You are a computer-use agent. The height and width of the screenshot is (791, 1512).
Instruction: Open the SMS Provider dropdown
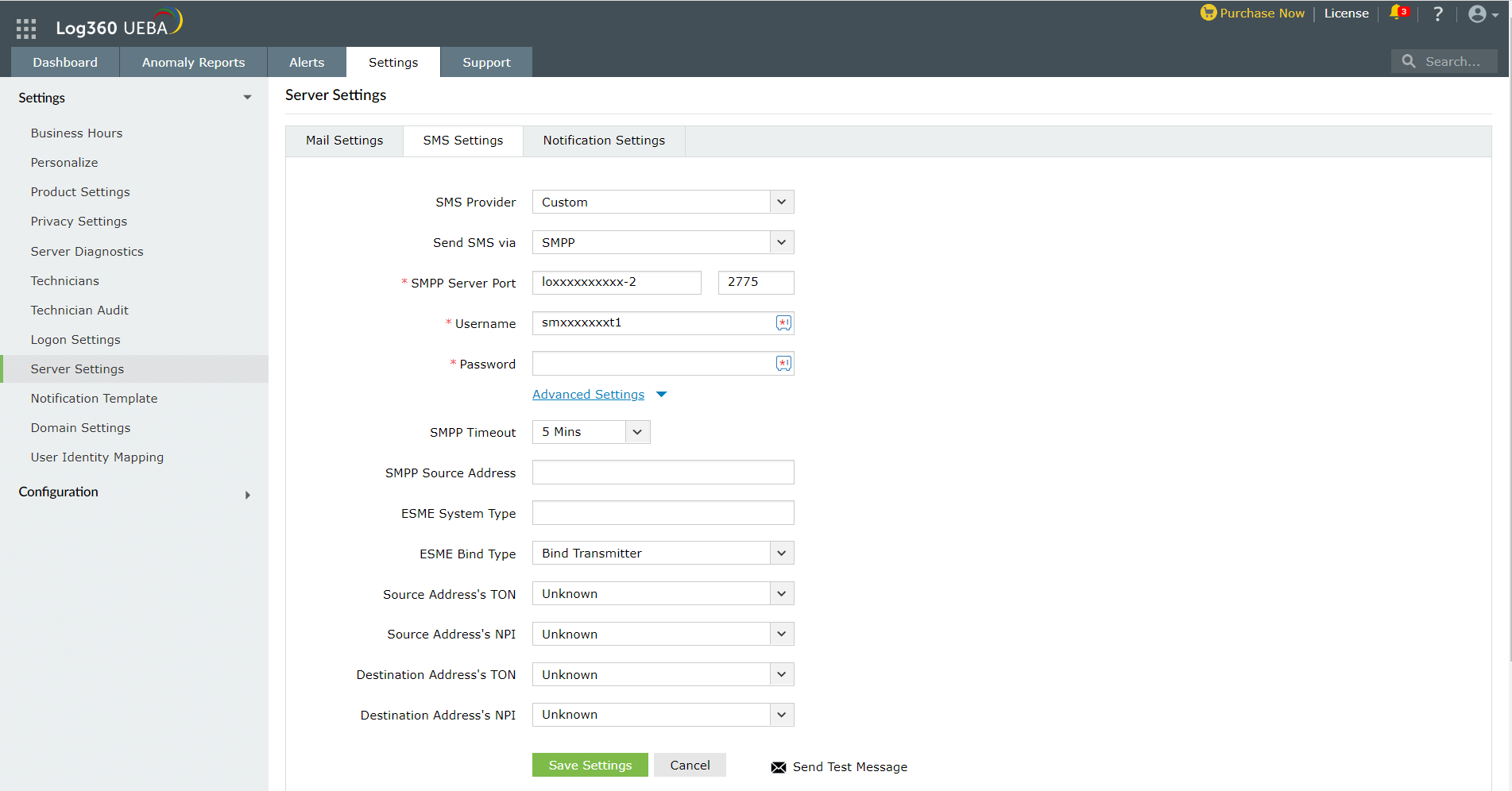[x=663, y=202]
